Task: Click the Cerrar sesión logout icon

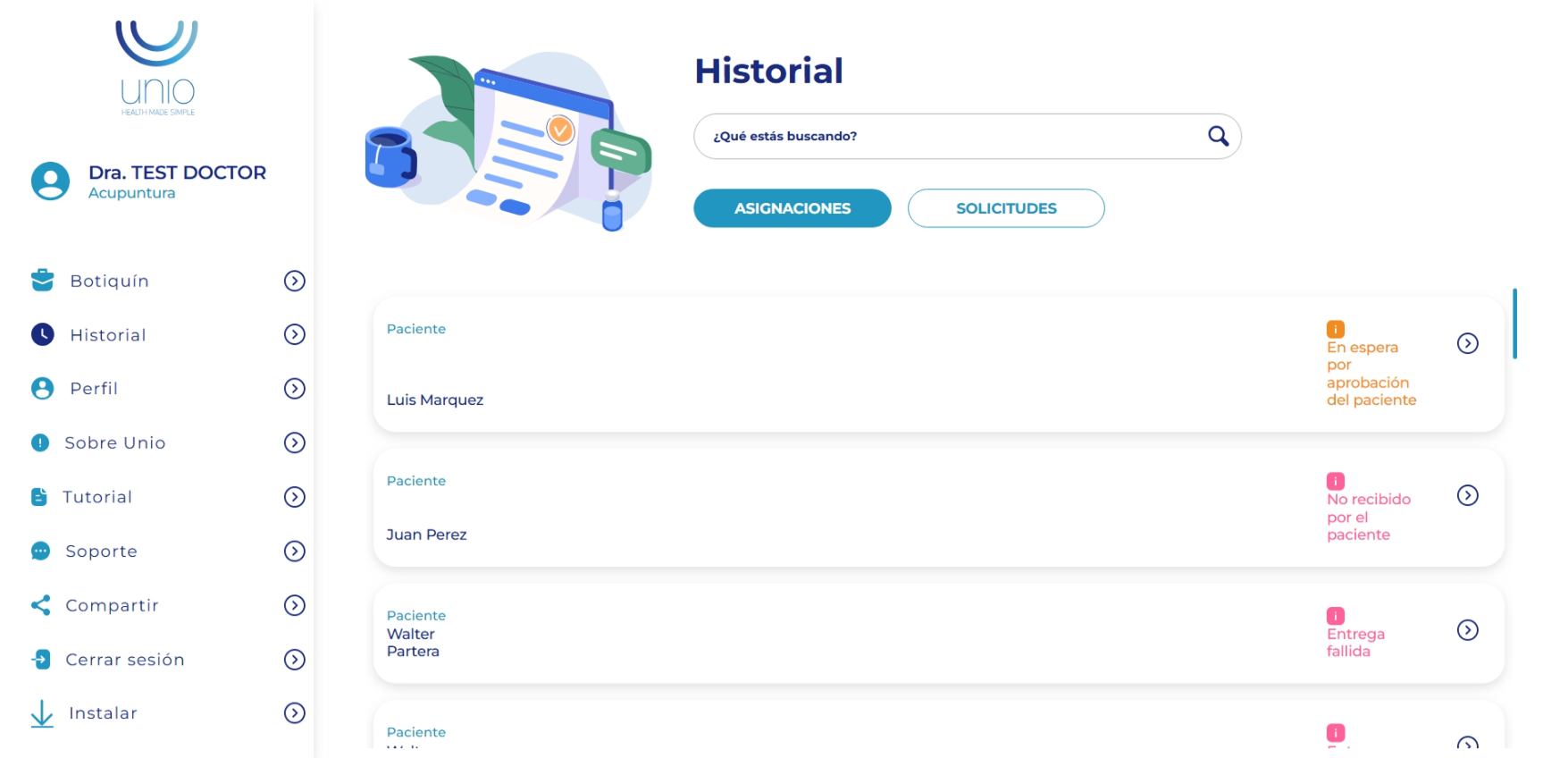Action: (41, 660)
